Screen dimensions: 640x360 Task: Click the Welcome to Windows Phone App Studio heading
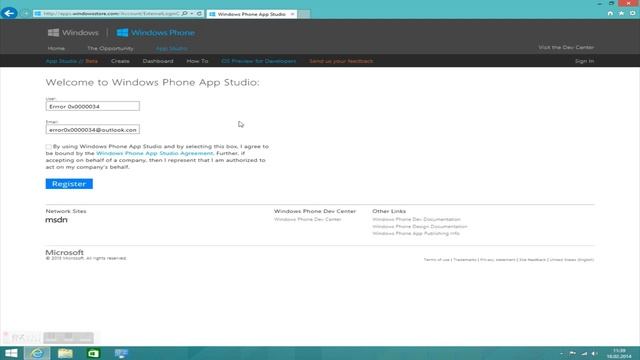tap(152, 82)
